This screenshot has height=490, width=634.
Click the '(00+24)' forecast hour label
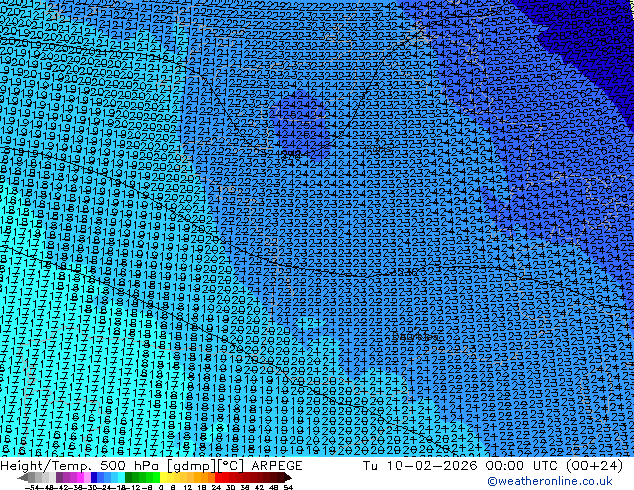pos(594,466)
